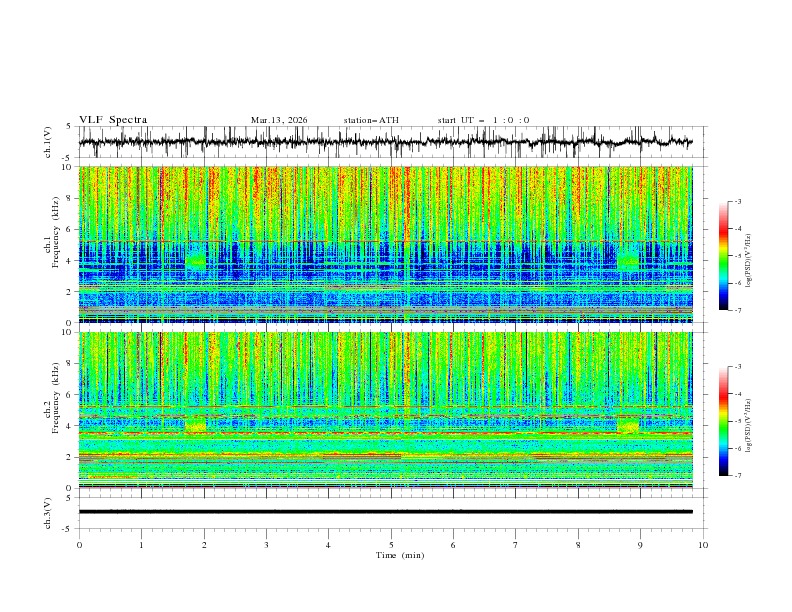Click the "10" kHz tick of ch.1 spectrogram
792x612 pixels.
pos(68,167)
